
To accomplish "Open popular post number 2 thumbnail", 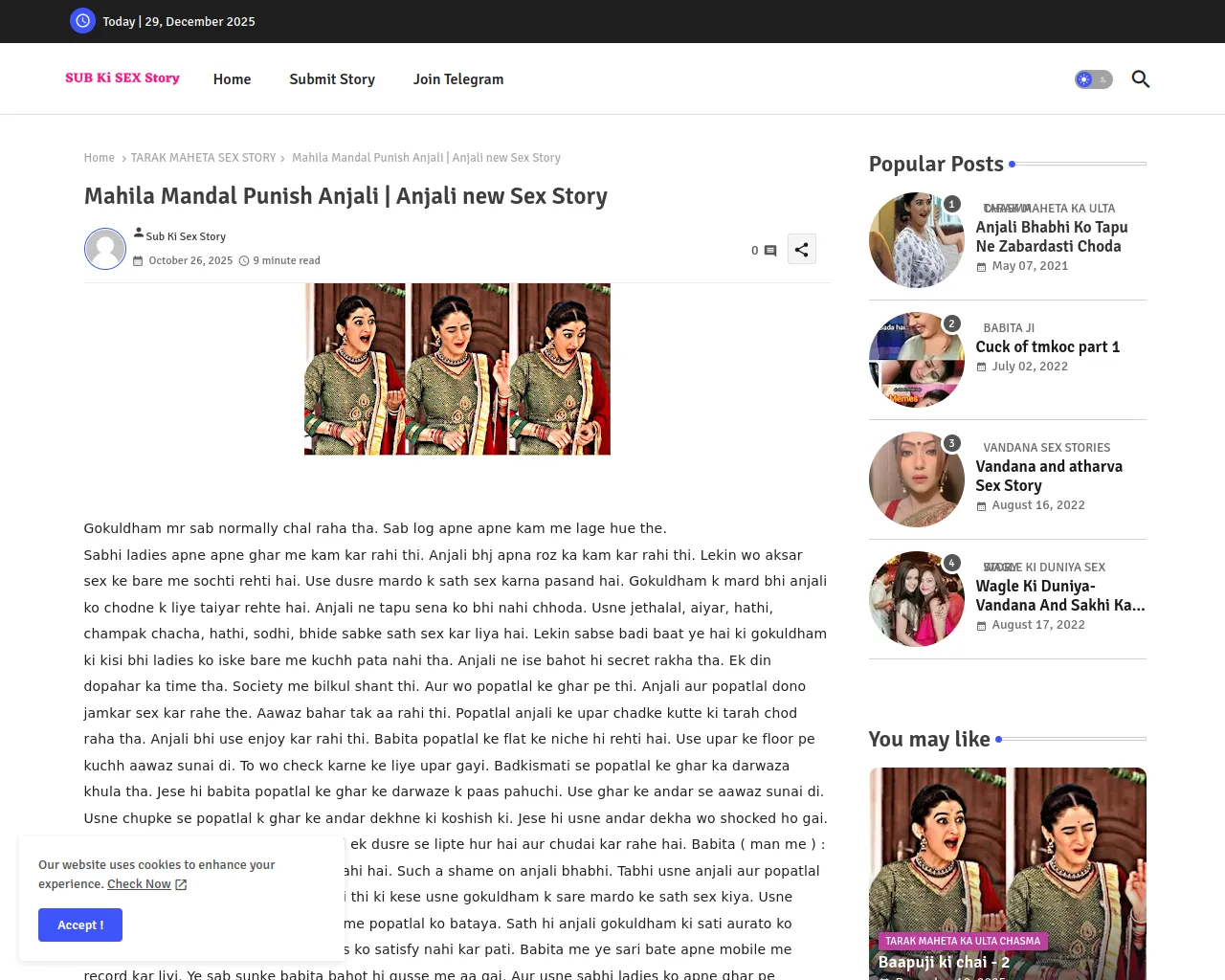I will 917,360.
